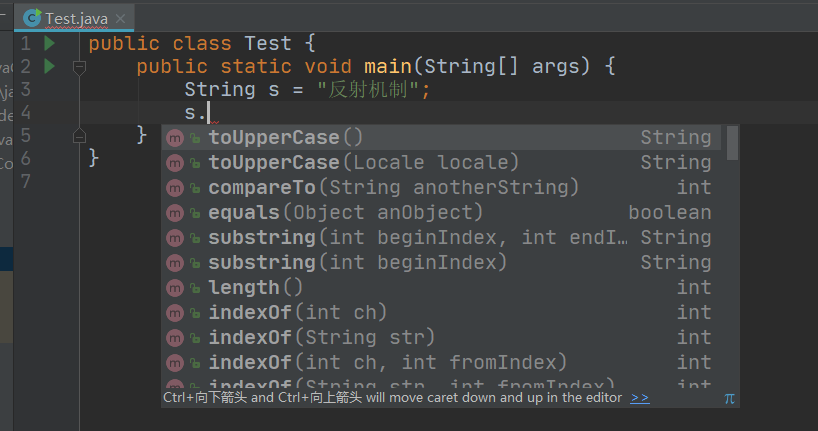Pick equals(Object anObject) from completion list
This screenshot has width=818, height=431.
point(441,213)
